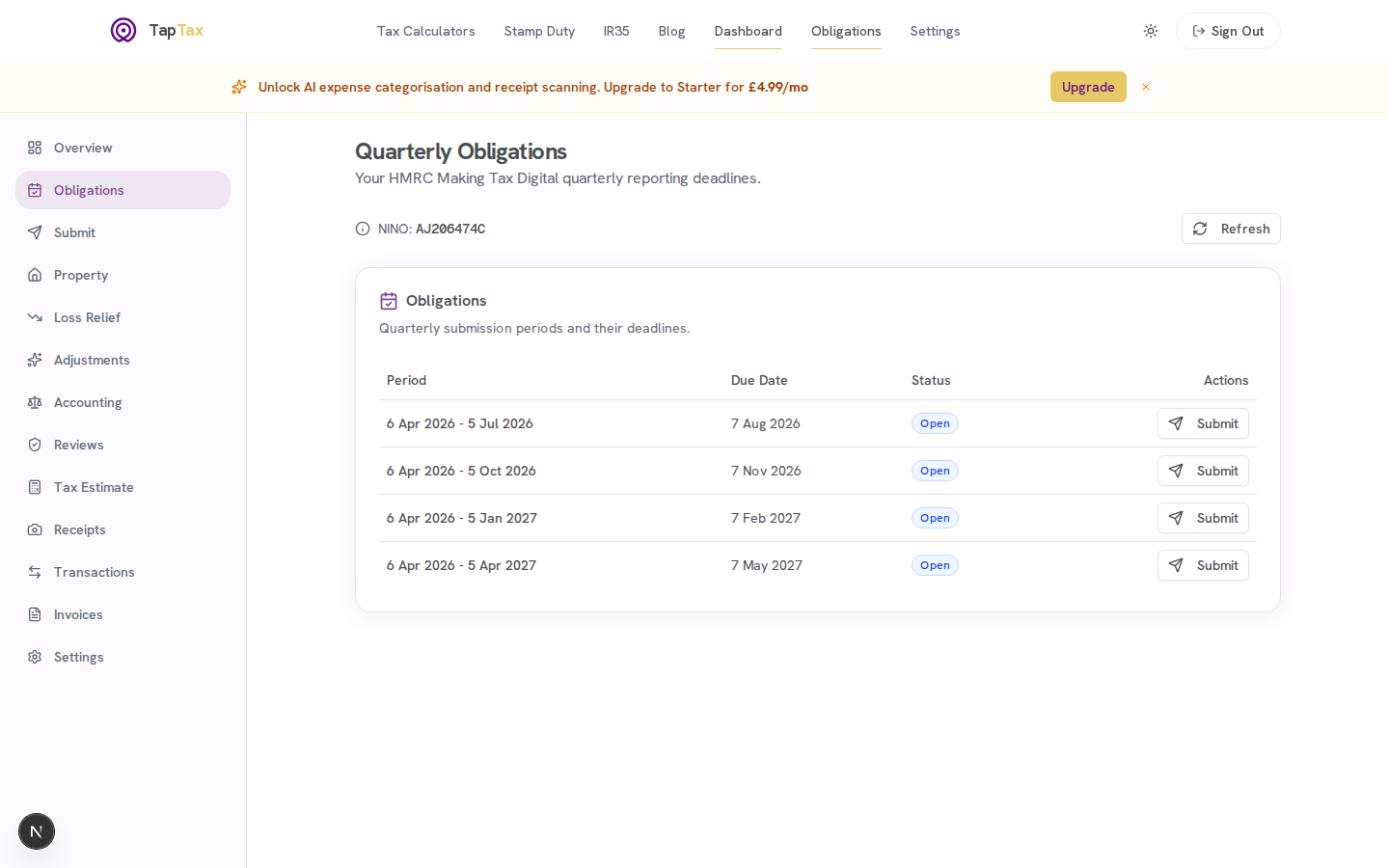Click the round N badge at bottom left
The width and height of the screenshot is (1389, 868).
coord(37,831)
